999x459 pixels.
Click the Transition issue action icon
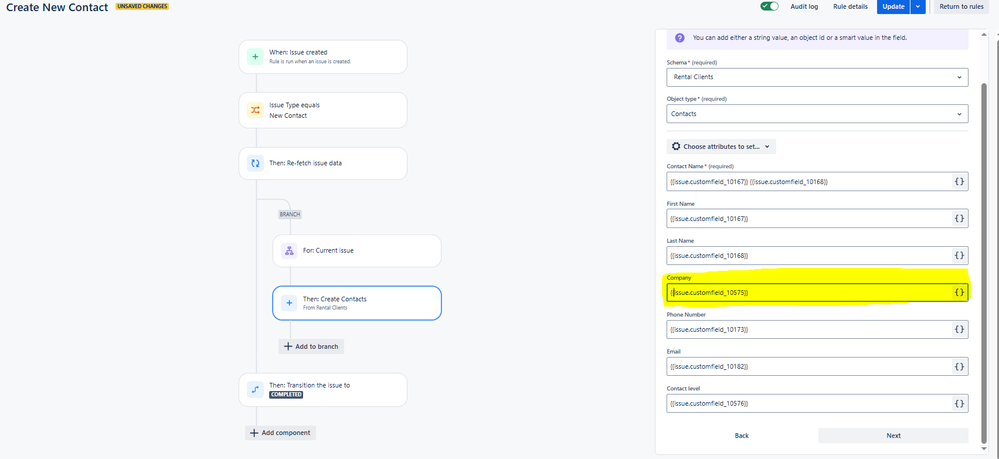(x=255, y=390)
